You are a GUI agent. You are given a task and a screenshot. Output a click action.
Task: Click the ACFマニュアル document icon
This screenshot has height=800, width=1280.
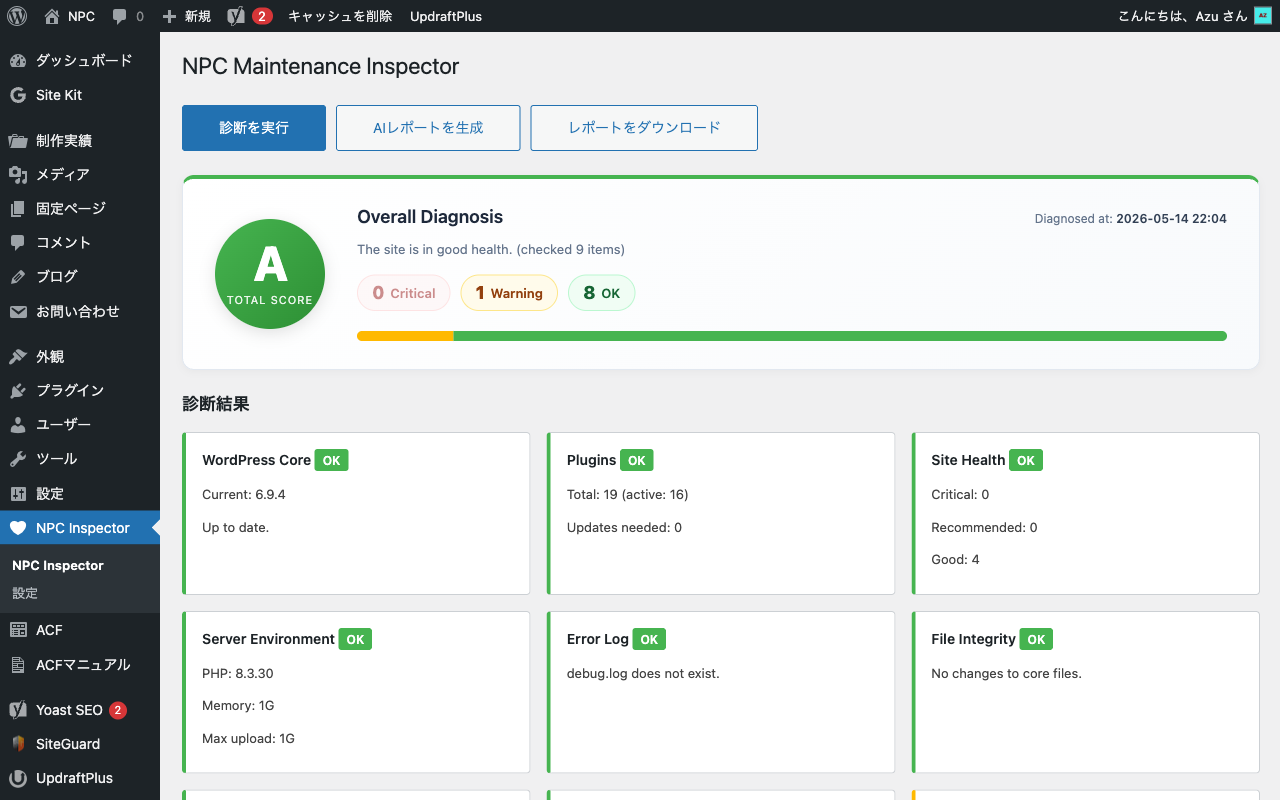point(18,665)
